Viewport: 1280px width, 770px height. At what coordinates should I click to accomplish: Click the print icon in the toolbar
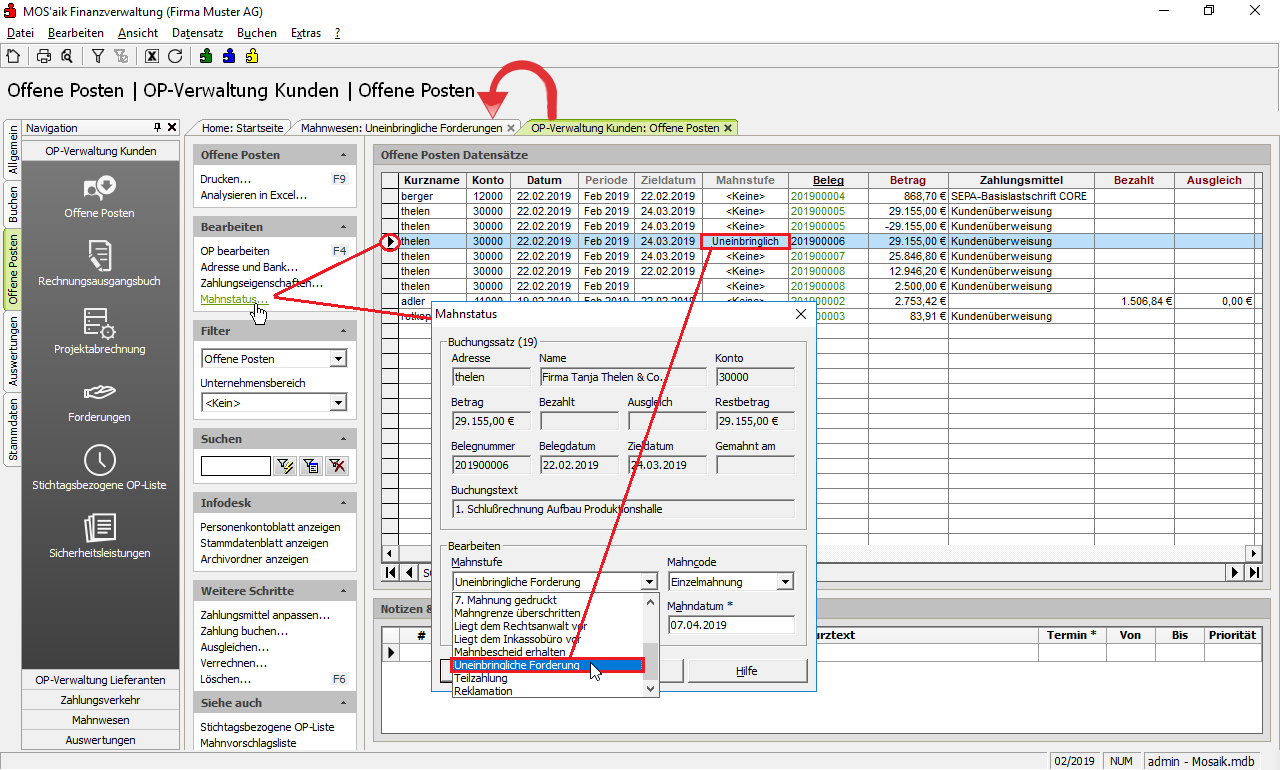tap(44, 56)
